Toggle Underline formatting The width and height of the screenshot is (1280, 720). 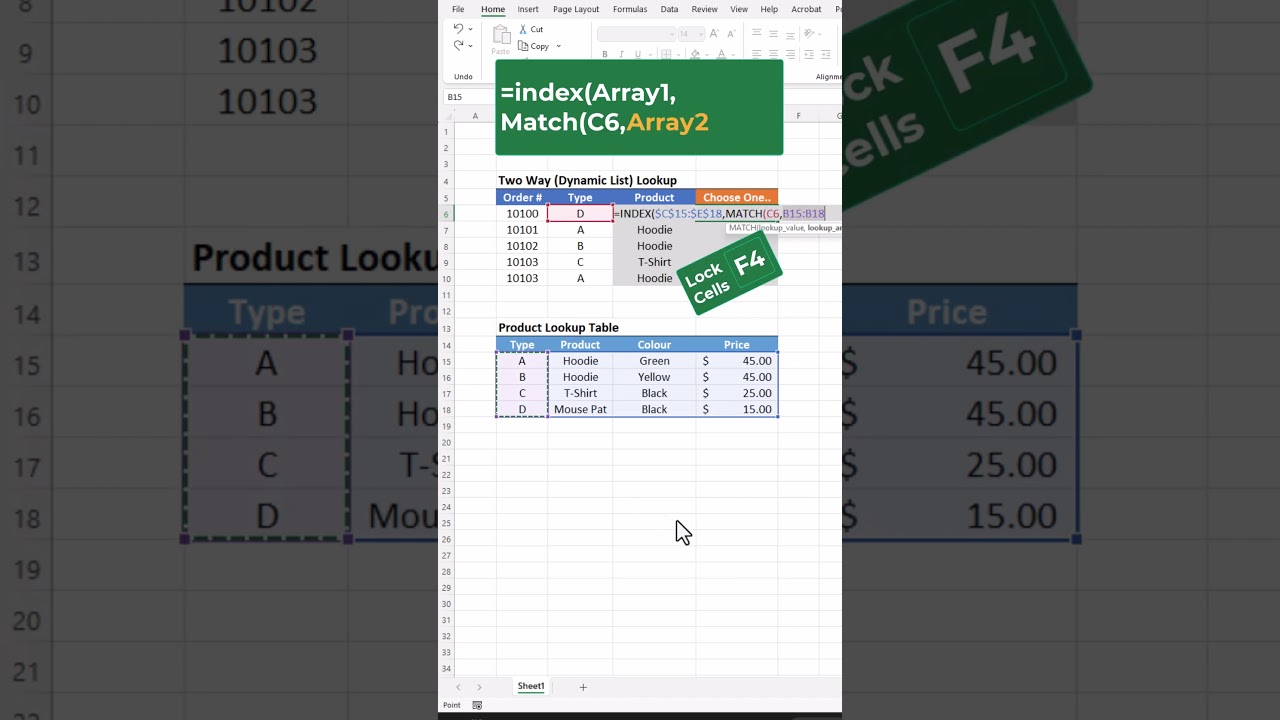tap(637, 54)
